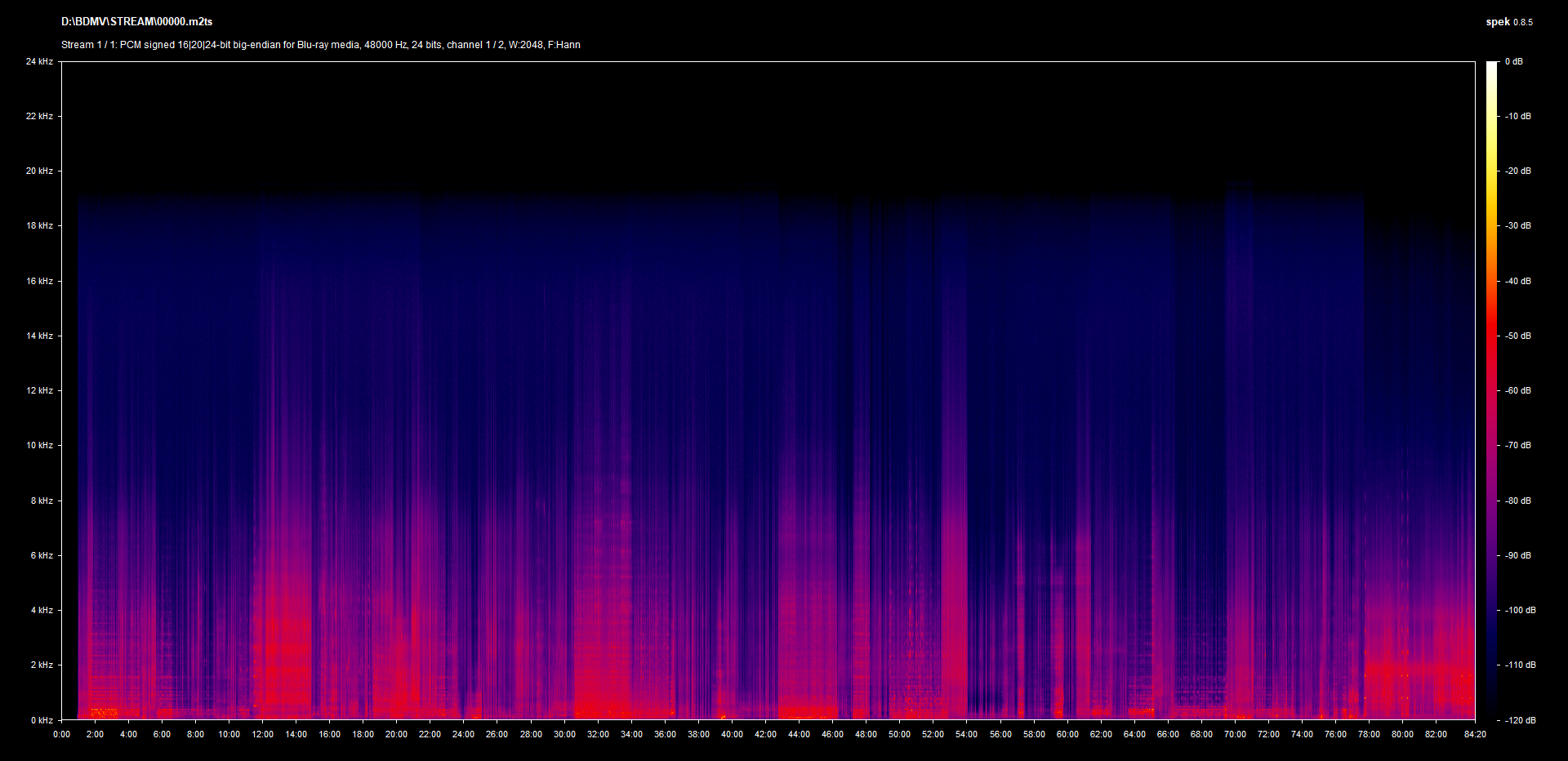Click the 0:00 start time marker
This screenshot has height=761, width=1568.
[x=61, y=734]
